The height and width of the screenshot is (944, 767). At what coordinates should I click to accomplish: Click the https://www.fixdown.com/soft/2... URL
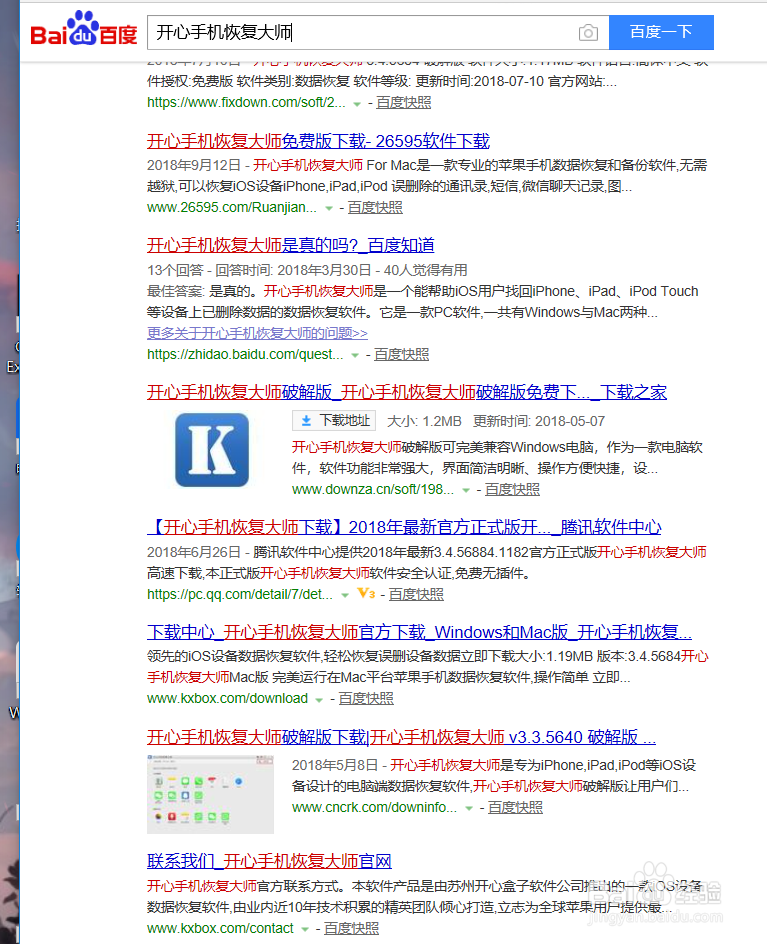click(x=246, y=103)
